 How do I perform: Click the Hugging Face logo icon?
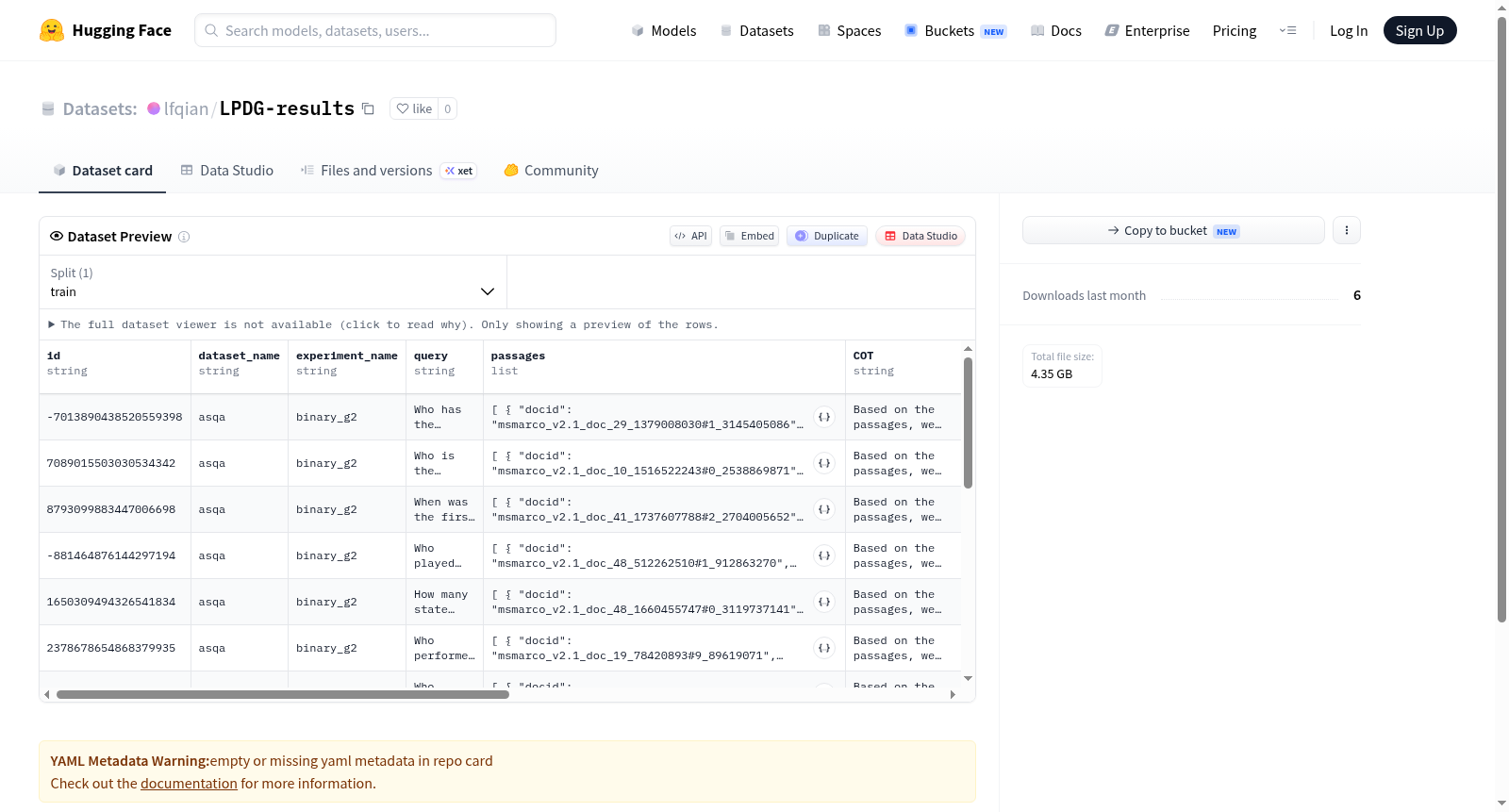[x=52, y=30]
